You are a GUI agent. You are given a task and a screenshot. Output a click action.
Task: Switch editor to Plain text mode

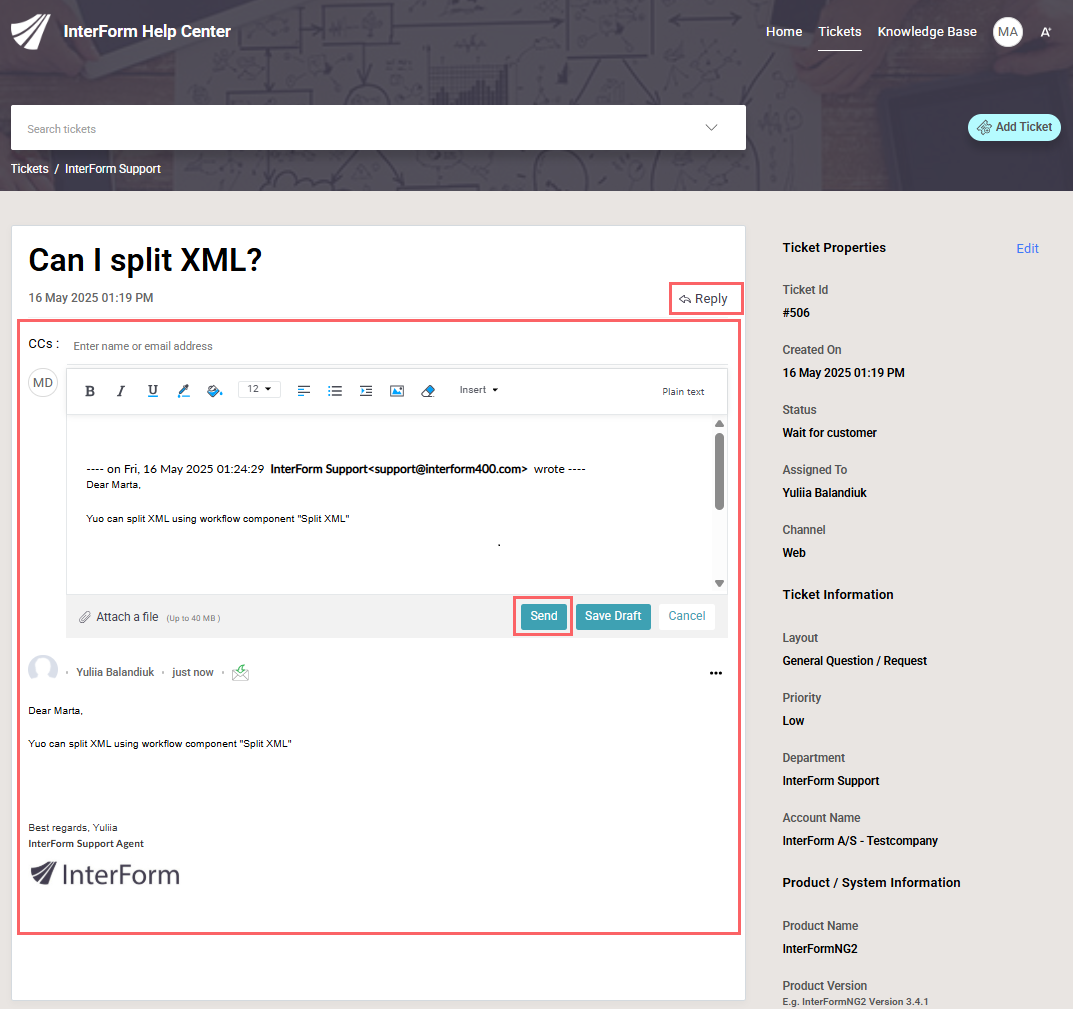coord(683,392)
